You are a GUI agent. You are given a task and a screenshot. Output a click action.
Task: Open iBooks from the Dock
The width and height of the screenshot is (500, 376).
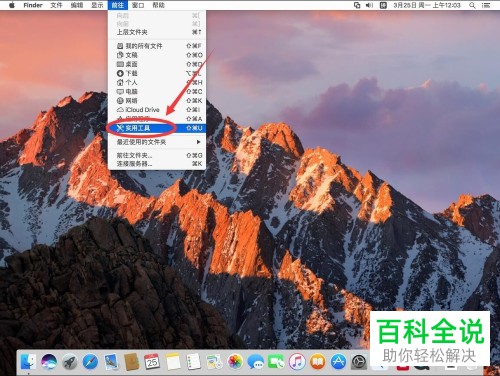[x=318, y=362]
